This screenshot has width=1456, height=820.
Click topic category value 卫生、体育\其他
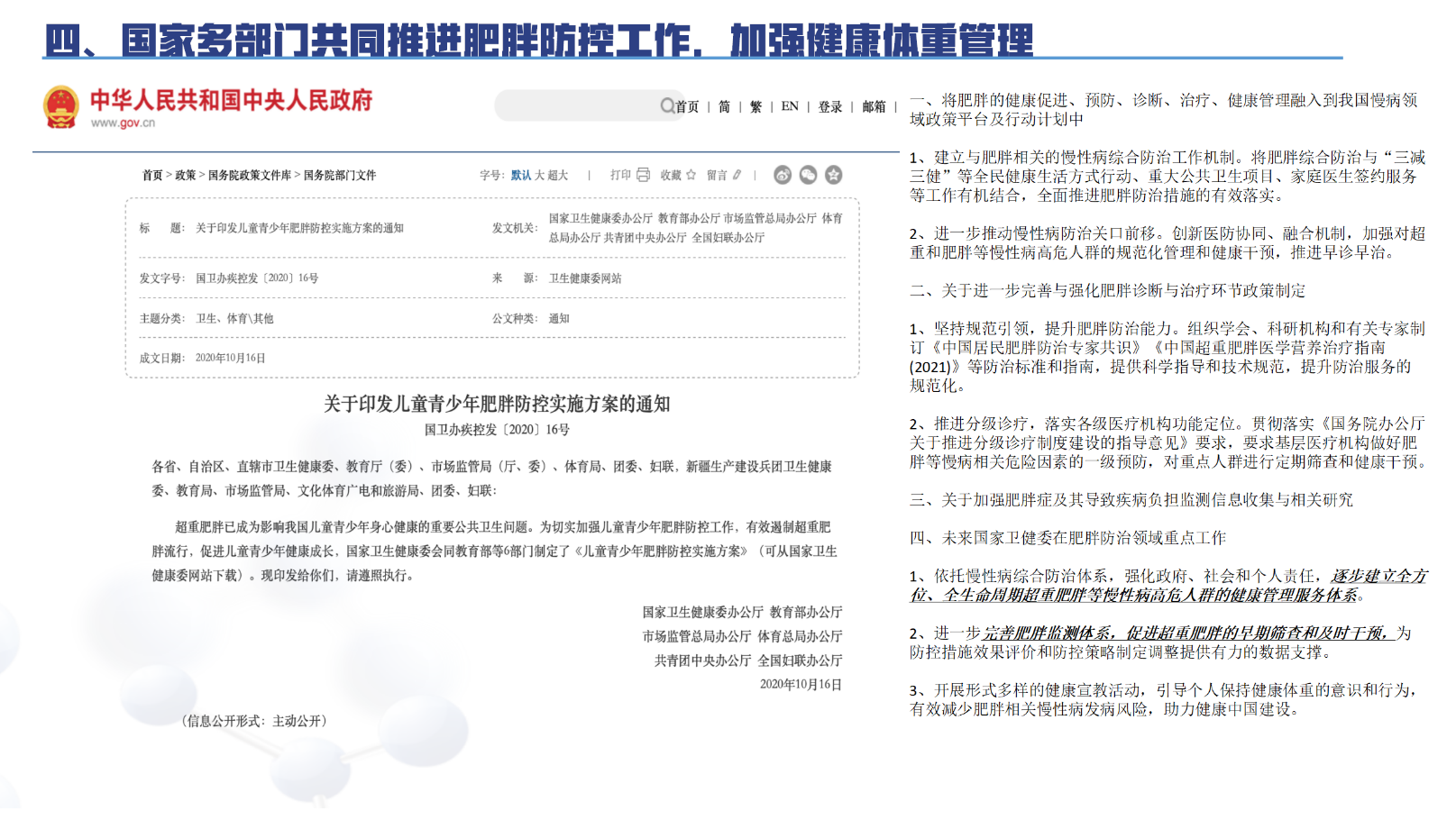point(234,318)
